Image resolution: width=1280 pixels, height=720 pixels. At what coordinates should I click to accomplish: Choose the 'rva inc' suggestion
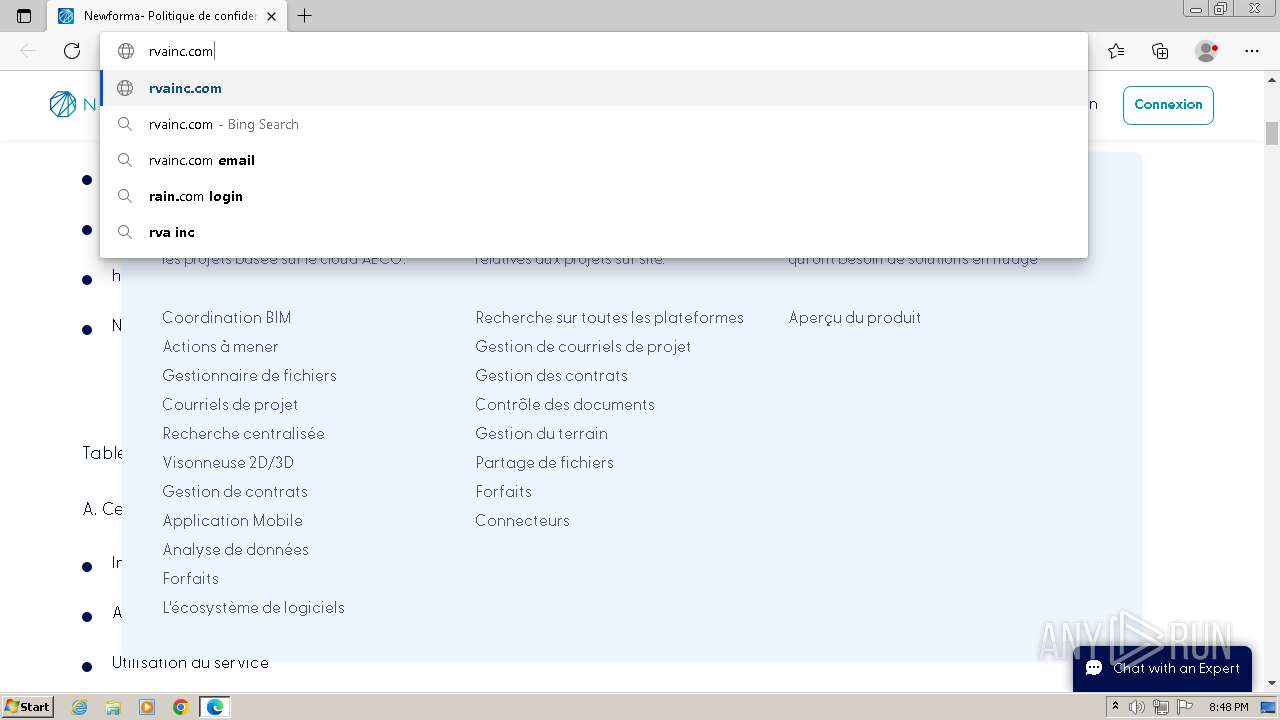594,232
